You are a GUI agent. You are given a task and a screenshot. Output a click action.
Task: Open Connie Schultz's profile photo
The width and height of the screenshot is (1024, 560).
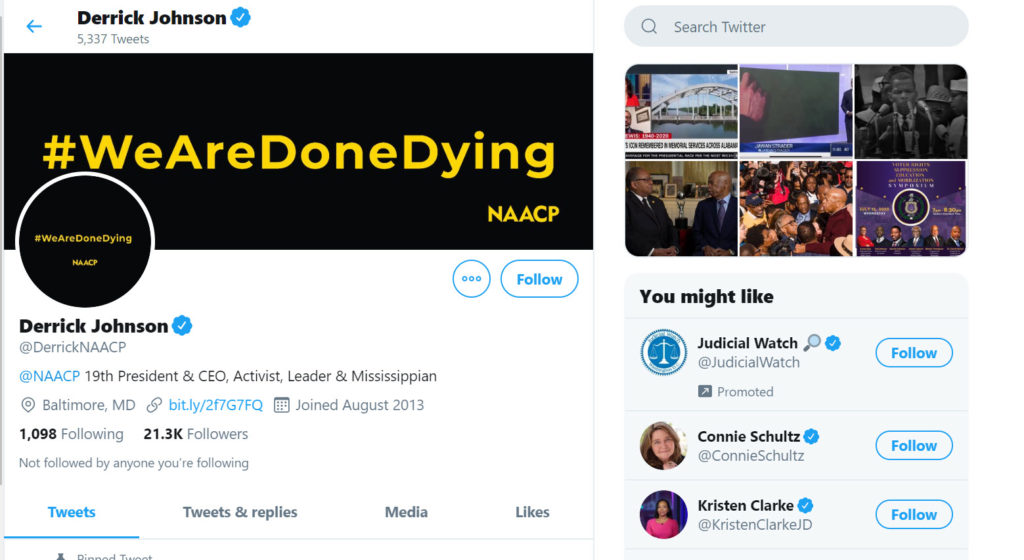[664, 446]
